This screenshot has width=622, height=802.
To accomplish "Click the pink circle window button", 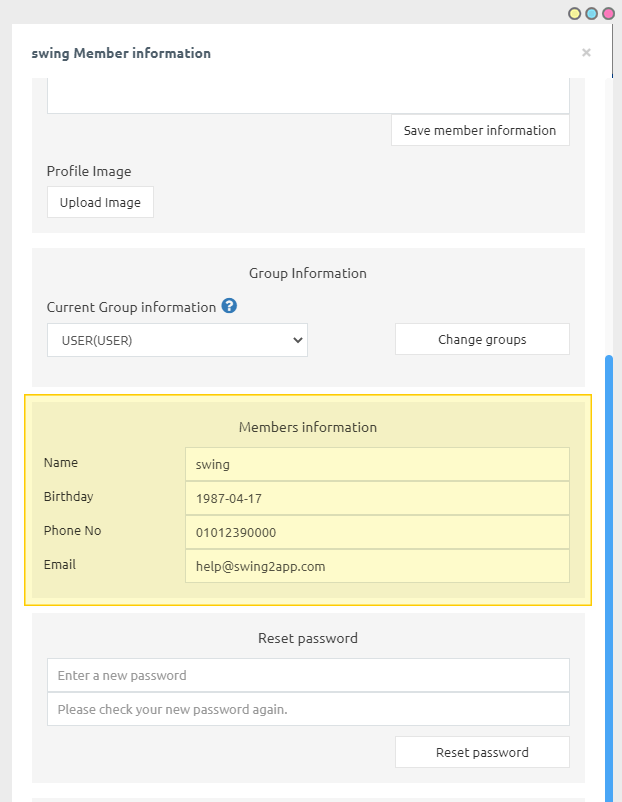I will click(x=608, y=13).
